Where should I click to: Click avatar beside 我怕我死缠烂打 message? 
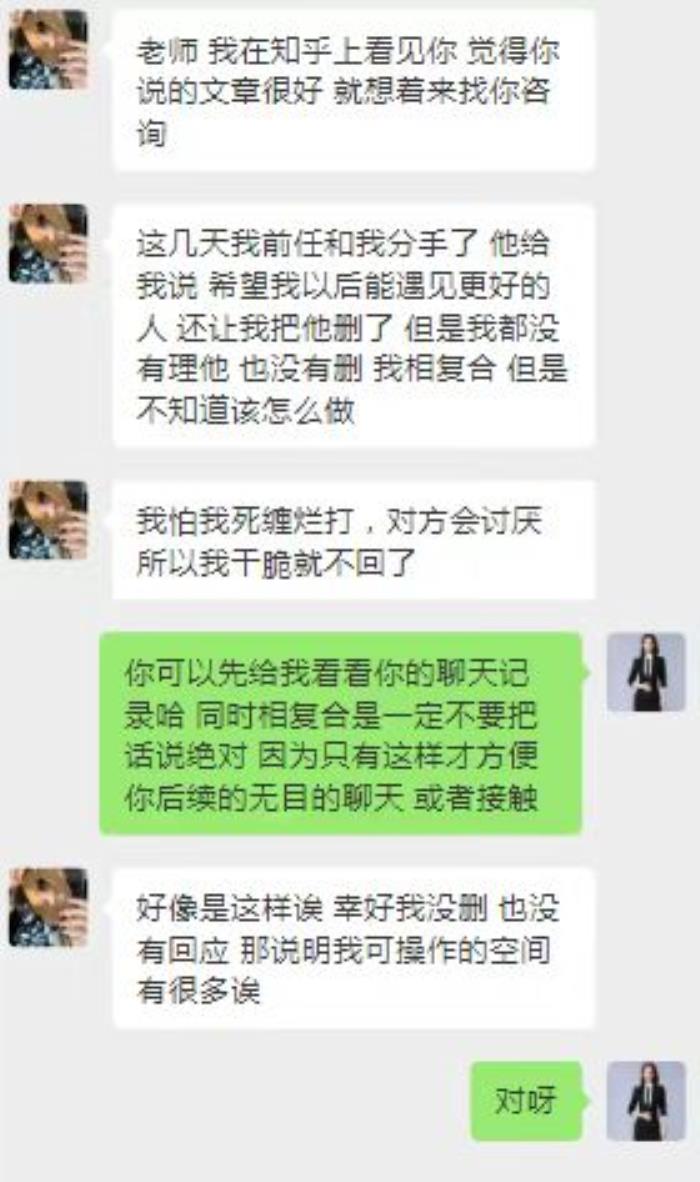48,520
